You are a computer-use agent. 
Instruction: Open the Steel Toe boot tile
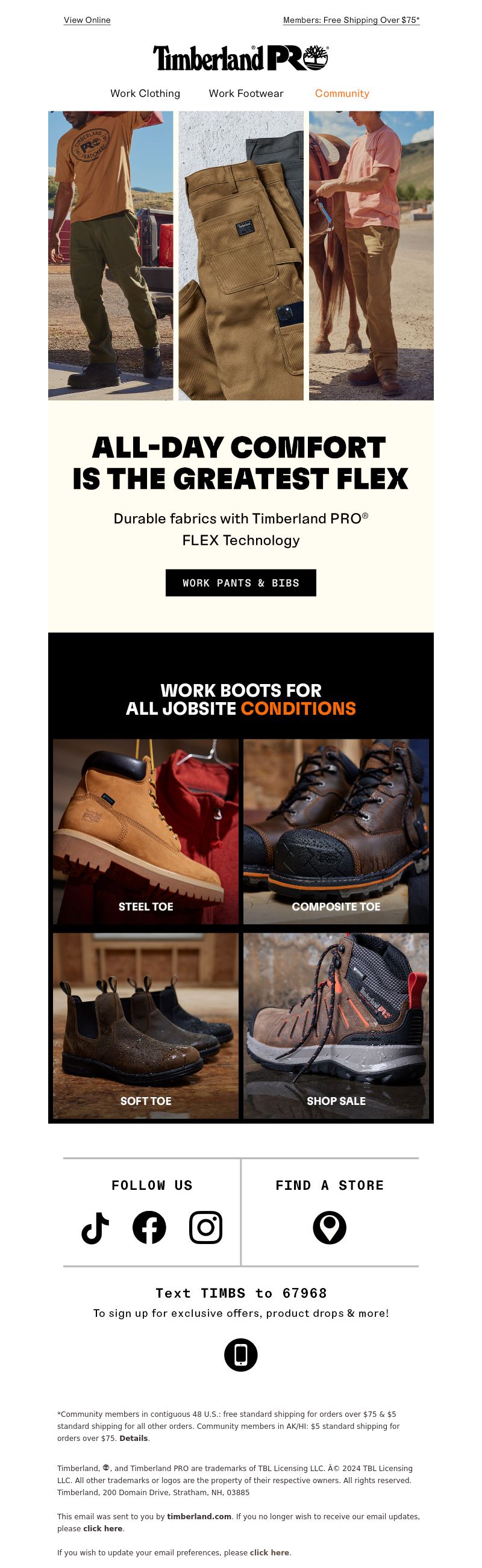pos(146,832)
